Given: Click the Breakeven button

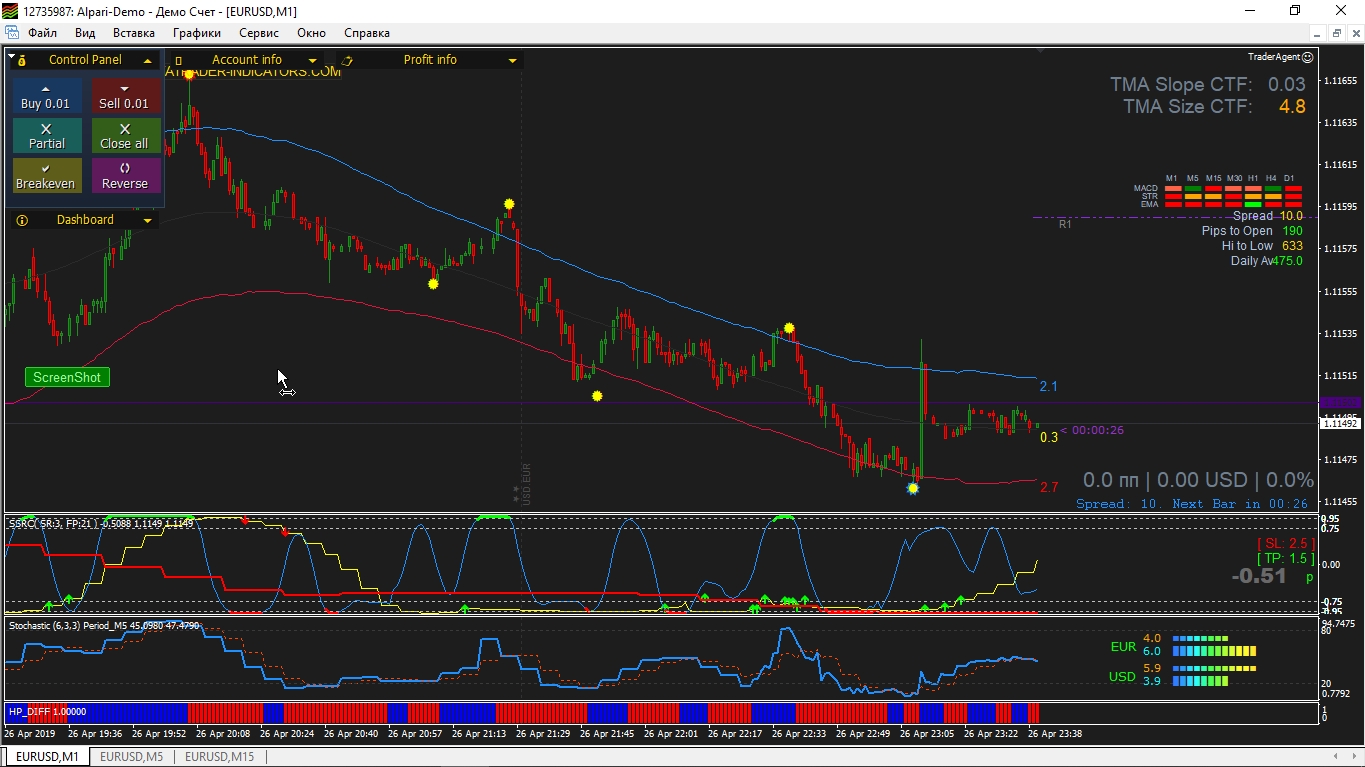Looking at the screenshot, I should pos(46,177).
